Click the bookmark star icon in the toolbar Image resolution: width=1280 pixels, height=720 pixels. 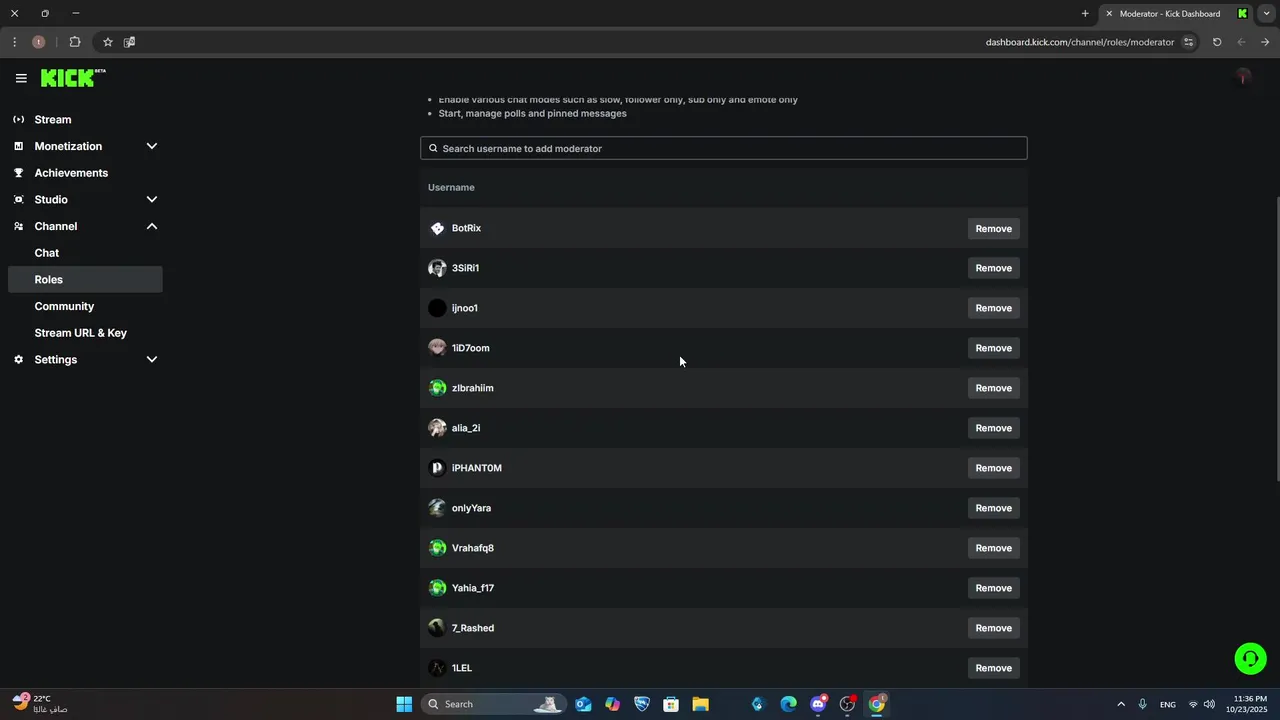(x=108, y=42)
